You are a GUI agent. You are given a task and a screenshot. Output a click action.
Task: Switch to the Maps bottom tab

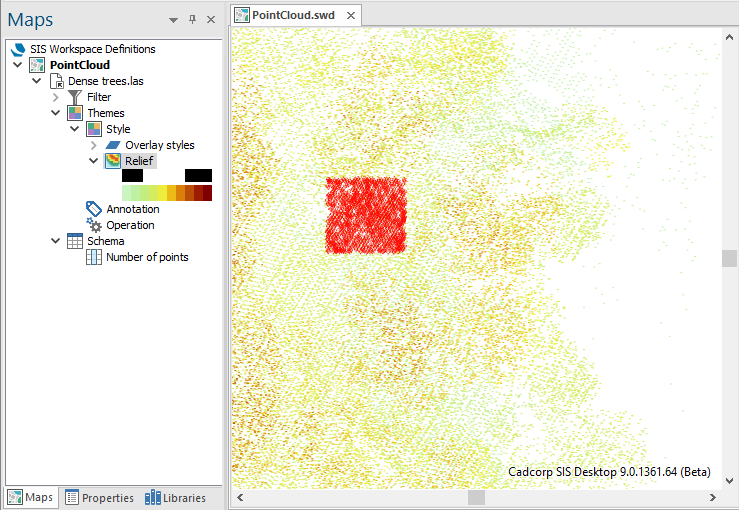pos(31,497)
